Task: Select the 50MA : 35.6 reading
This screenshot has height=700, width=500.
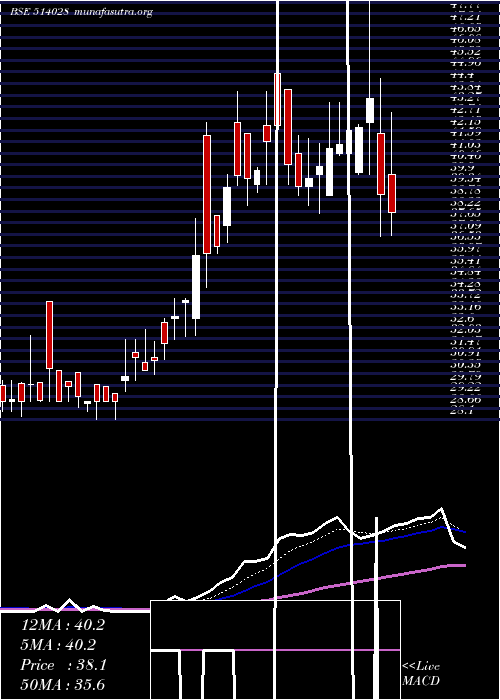Action: point(62,685)
